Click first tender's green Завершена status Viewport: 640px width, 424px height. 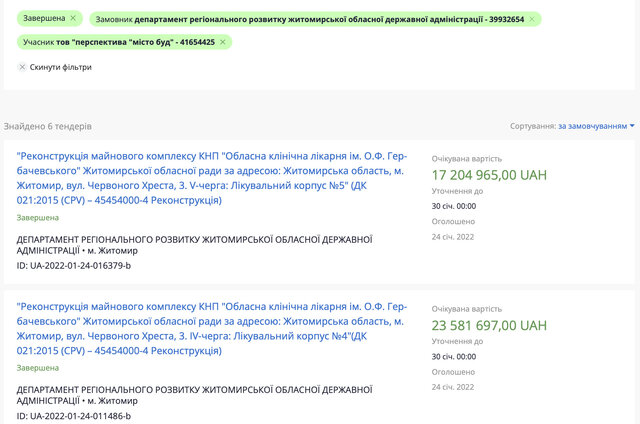[38, 218]
